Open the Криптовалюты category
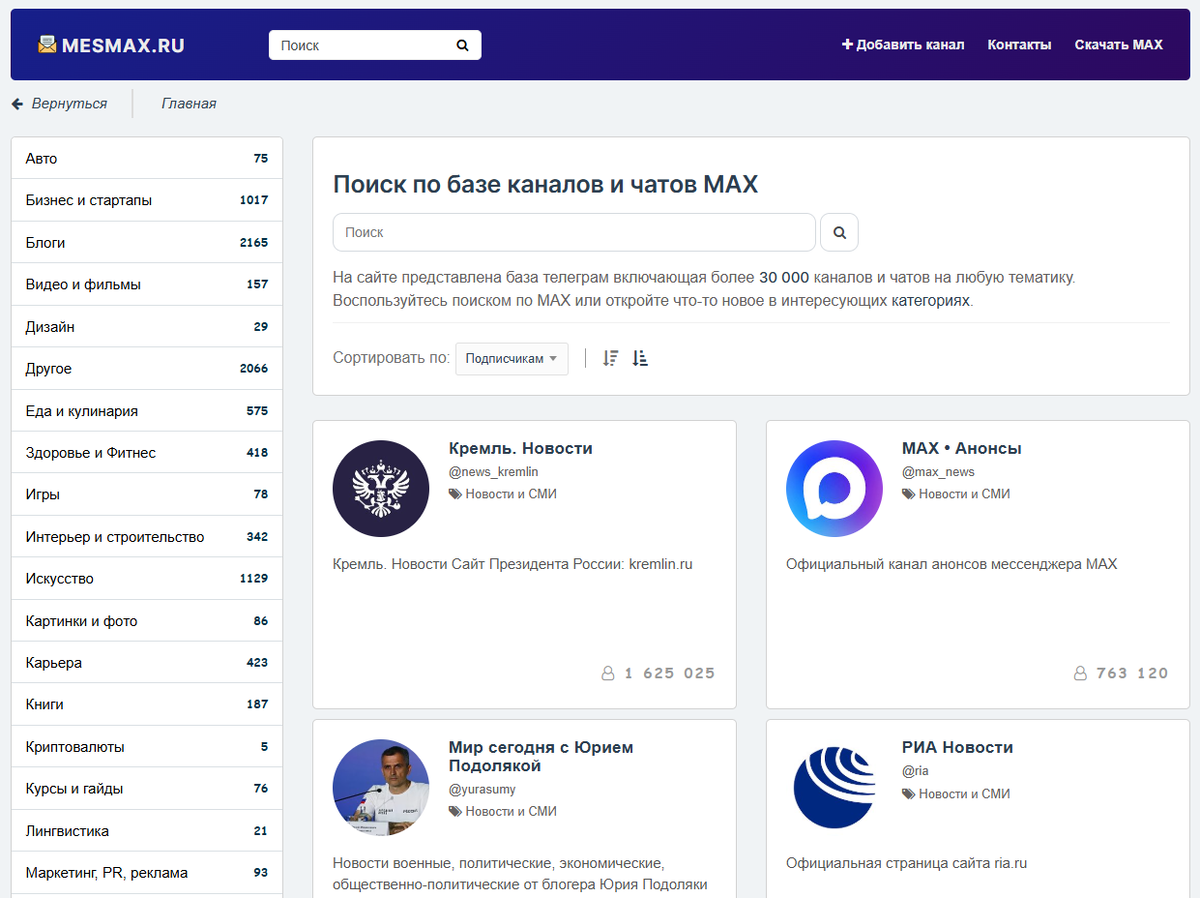 [x=147, y=747]
